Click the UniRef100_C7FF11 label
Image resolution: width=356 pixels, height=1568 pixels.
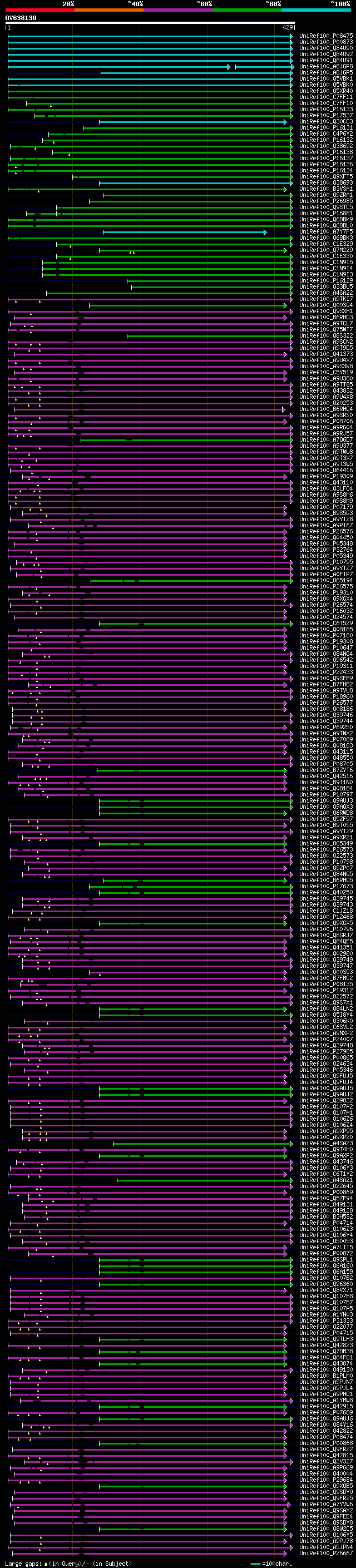(326, 97)
